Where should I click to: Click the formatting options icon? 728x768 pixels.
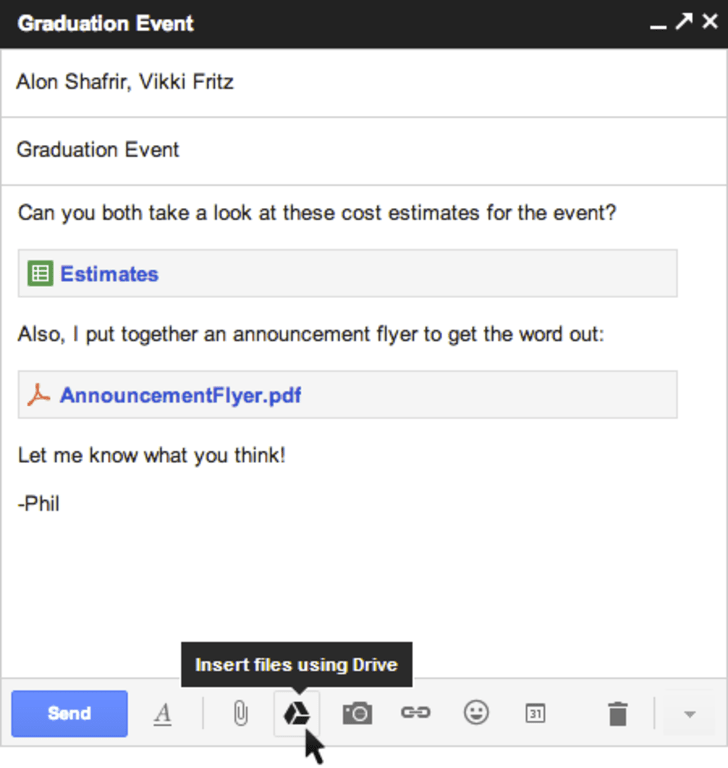[163, 714]
